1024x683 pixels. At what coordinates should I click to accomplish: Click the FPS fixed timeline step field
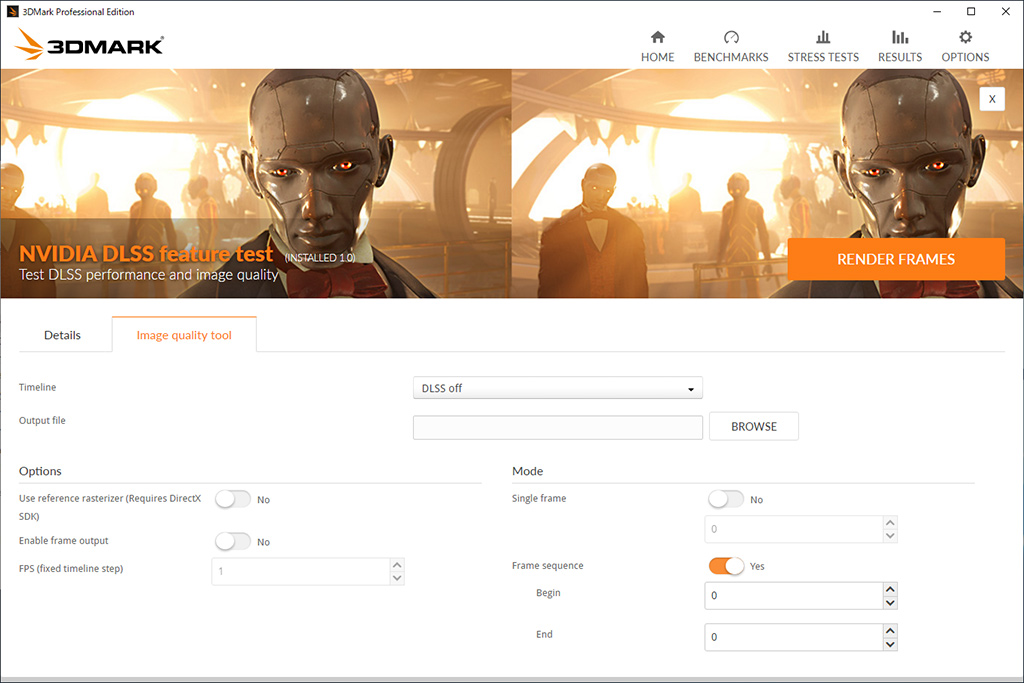pos(300,571)
